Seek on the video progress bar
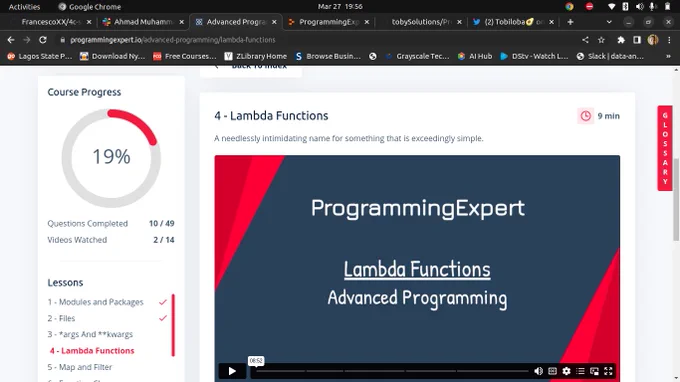Image resolution: width=680 pixels, height=382 pixels. pos(392,371)
